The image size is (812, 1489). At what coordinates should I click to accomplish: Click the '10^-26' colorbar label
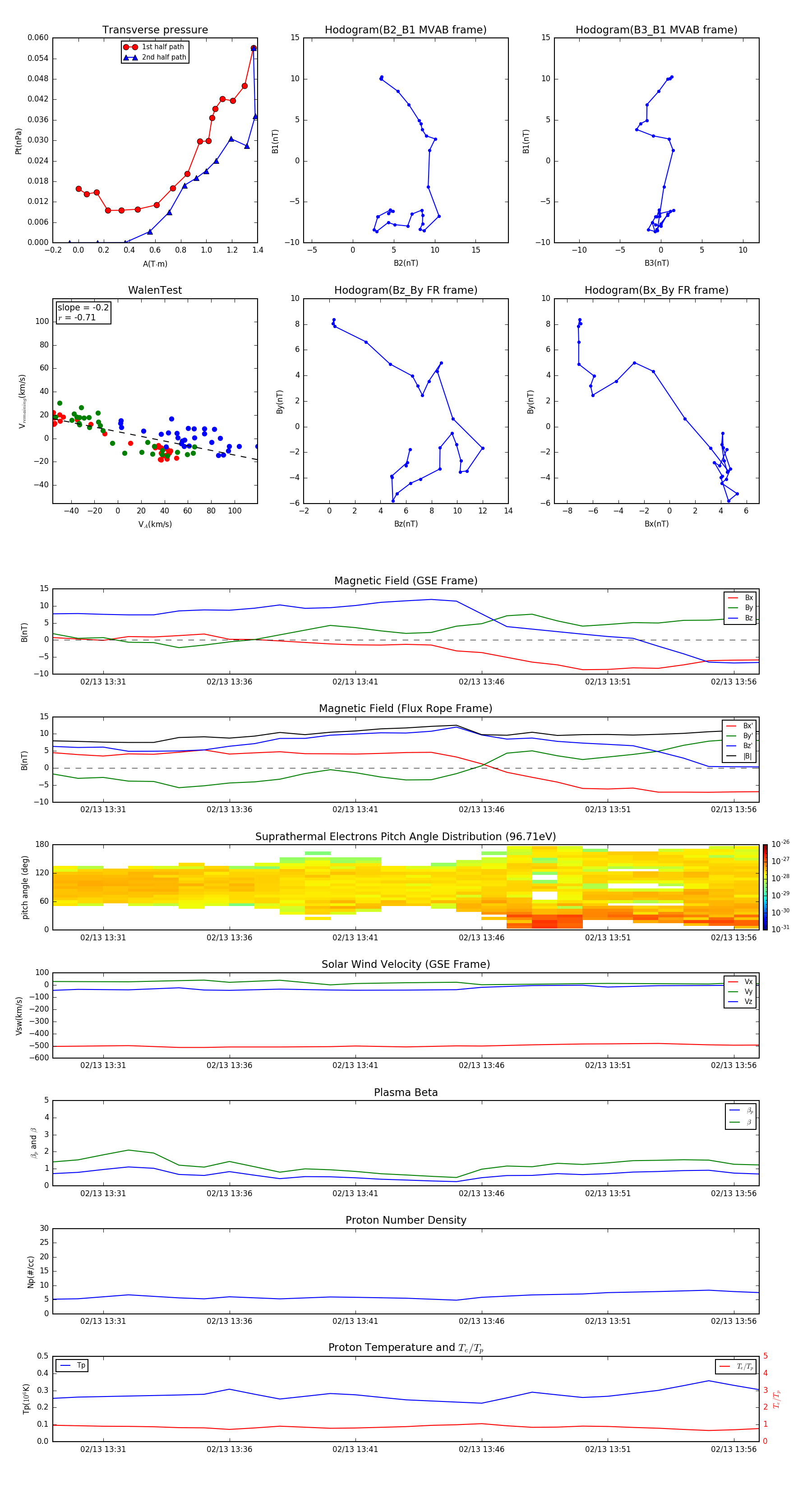(x=780, y=844)
